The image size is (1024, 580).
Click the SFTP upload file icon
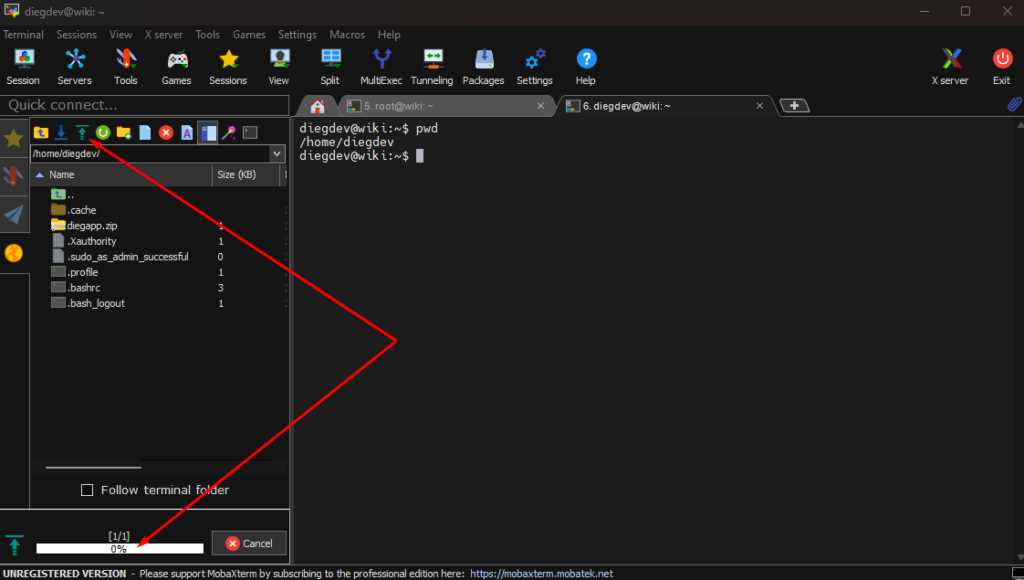[x=82, y=133]
